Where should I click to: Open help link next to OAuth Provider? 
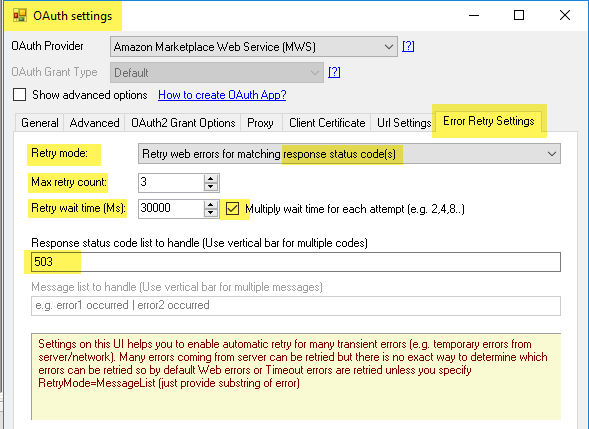408,46
